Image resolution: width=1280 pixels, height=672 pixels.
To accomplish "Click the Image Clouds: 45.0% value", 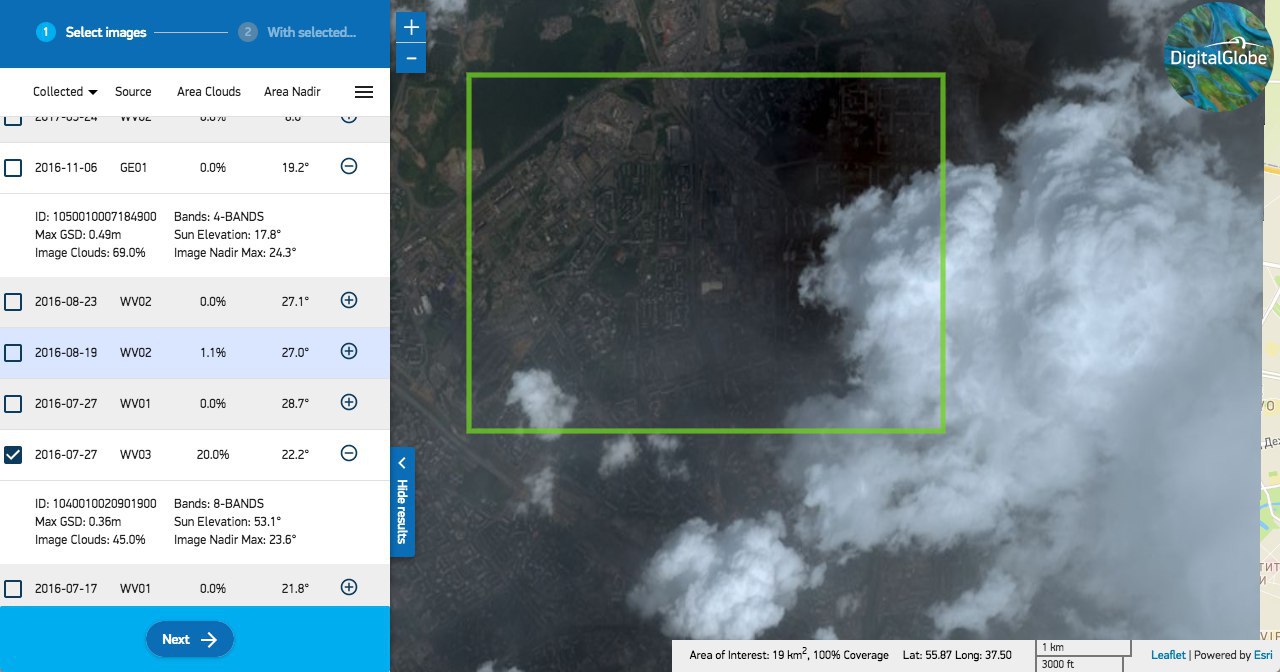I will (90, 540).
